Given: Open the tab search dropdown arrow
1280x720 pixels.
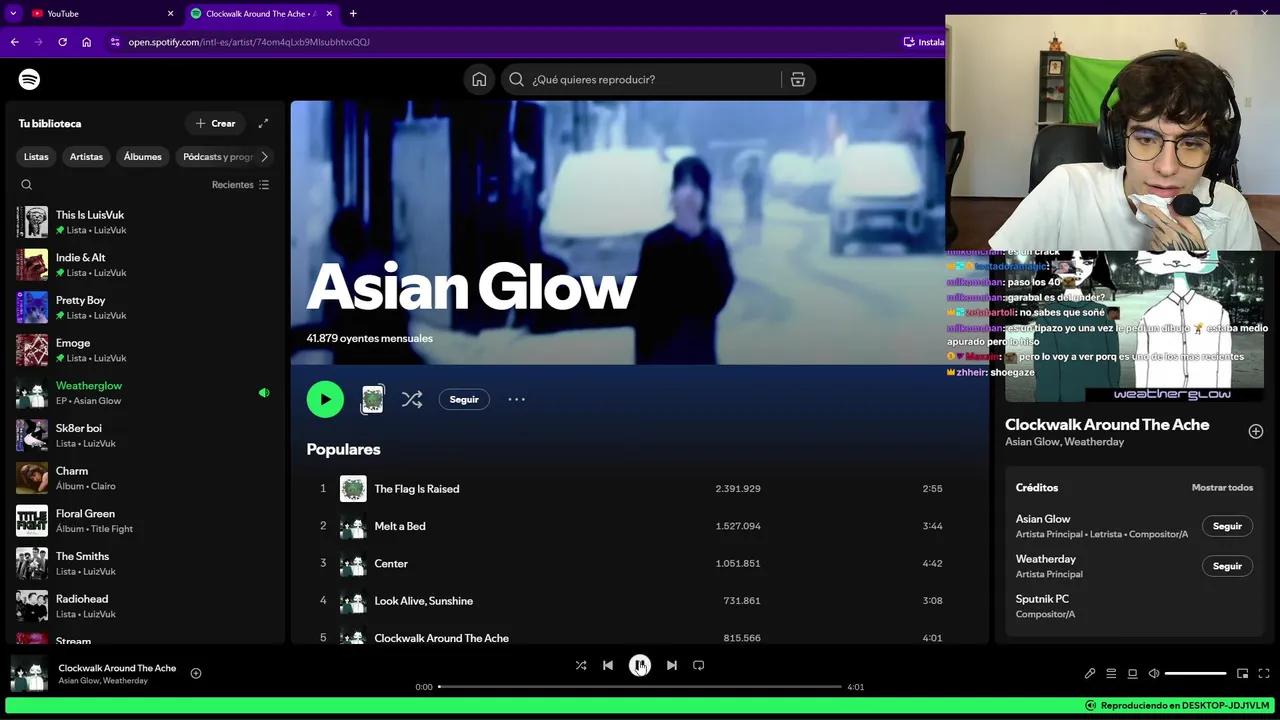Looking at the screenshot, I should click(13, 13).
